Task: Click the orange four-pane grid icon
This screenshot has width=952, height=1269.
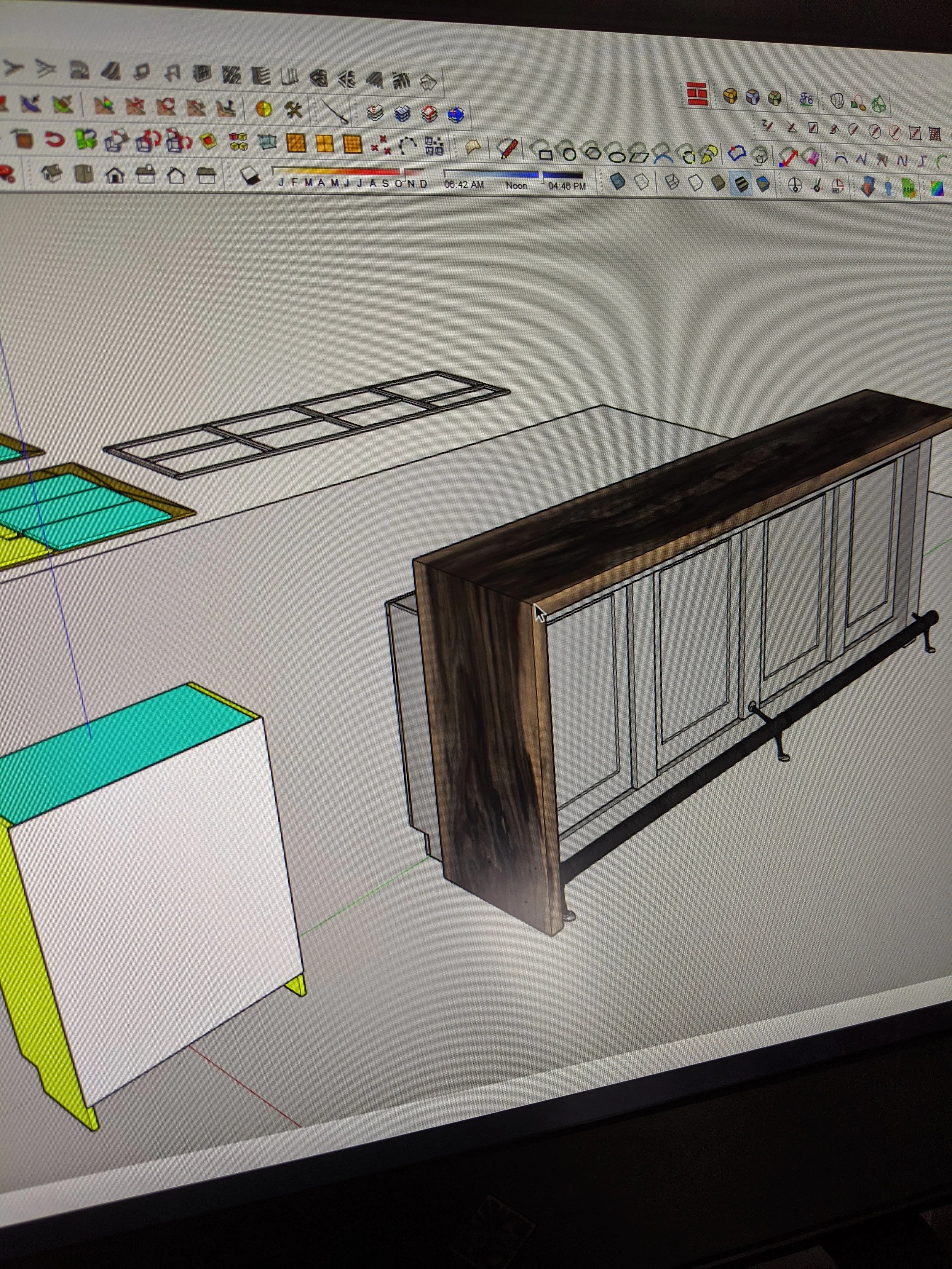Action: [324, 144]
